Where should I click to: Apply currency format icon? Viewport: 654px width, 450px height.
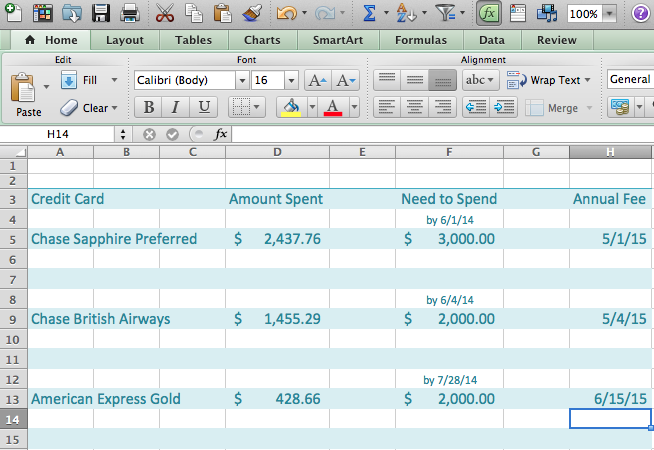point(620,108)
